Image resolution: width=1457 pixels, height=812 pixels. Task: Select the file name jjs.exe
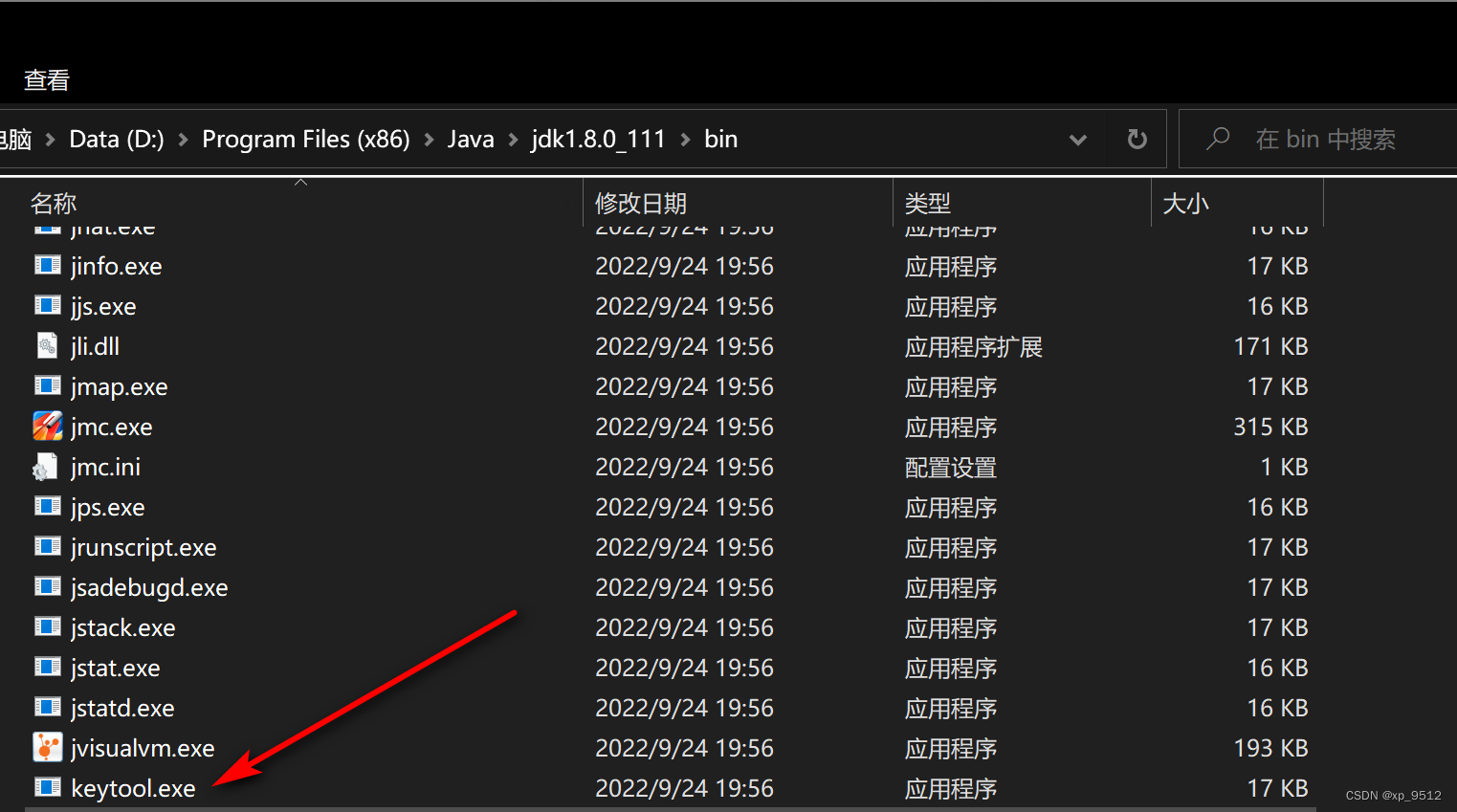(x=103, y=306)
